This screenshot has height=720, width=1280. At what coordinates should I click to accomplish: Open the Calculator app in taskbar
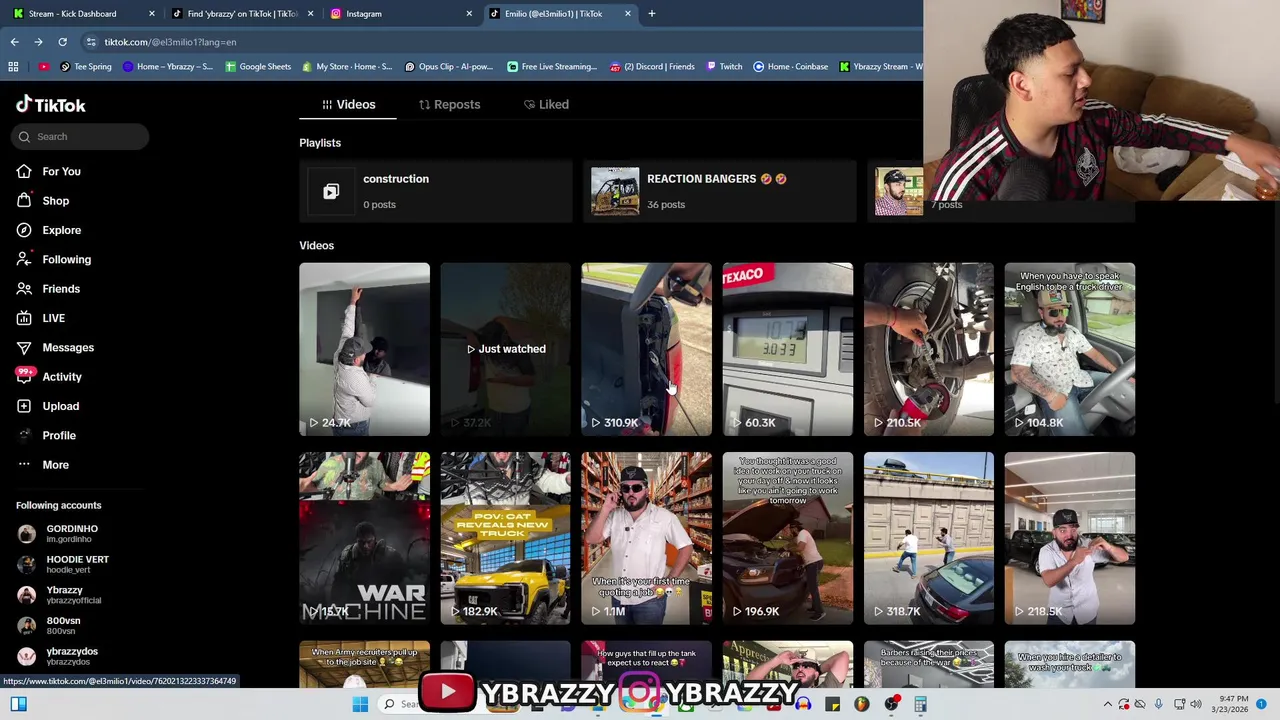pos(921,704)
